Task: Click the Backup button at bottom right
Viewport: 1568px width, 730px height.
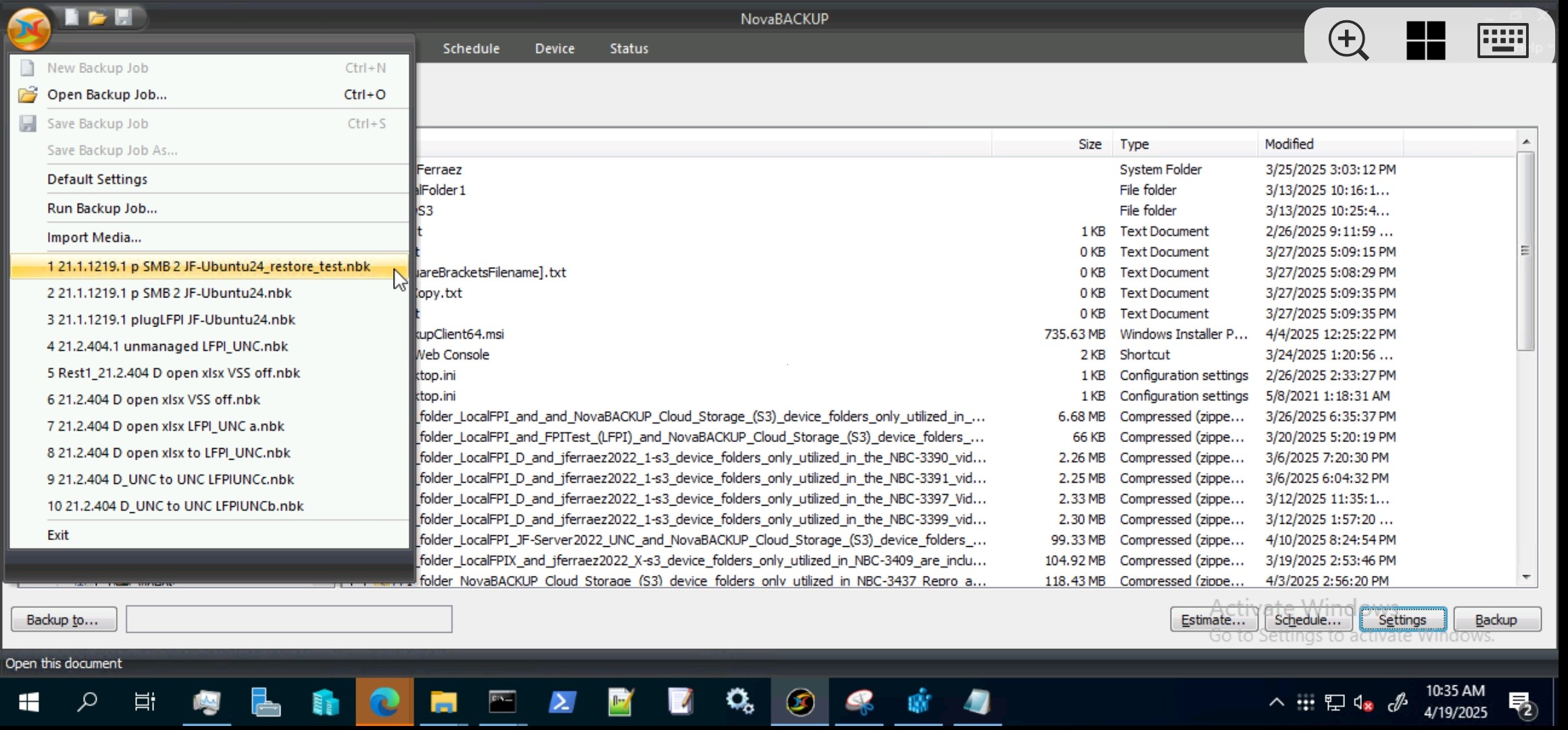Action: (1496, 619)
